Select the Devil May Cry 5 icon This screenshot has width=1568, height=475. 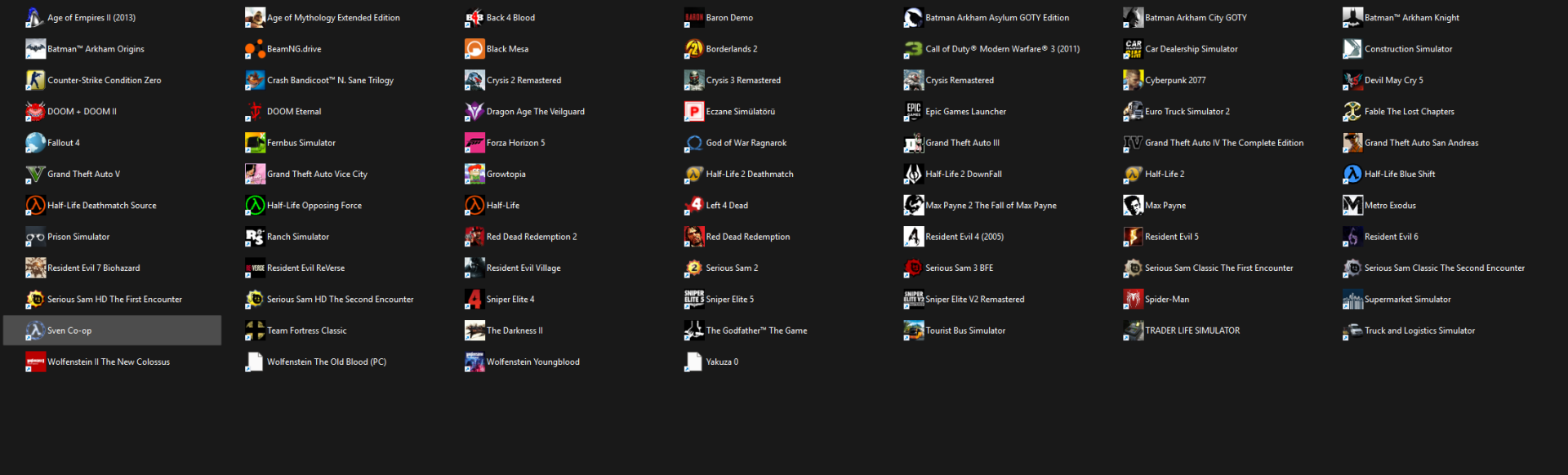[1353, 80]
